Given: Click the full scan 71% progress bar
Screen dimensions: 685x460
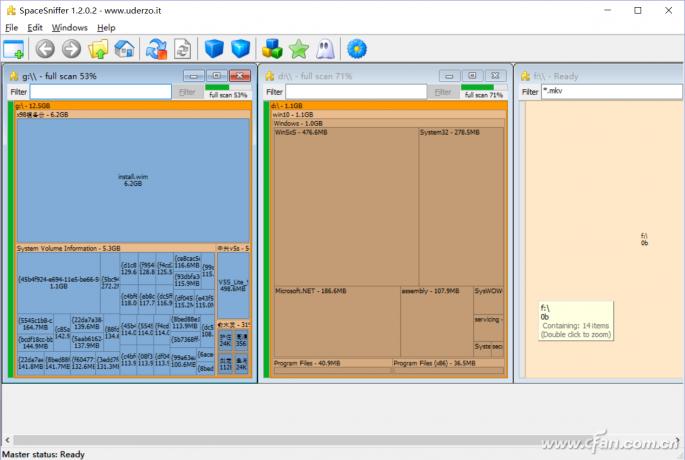Looking at the screenshot, I should 484,88.
